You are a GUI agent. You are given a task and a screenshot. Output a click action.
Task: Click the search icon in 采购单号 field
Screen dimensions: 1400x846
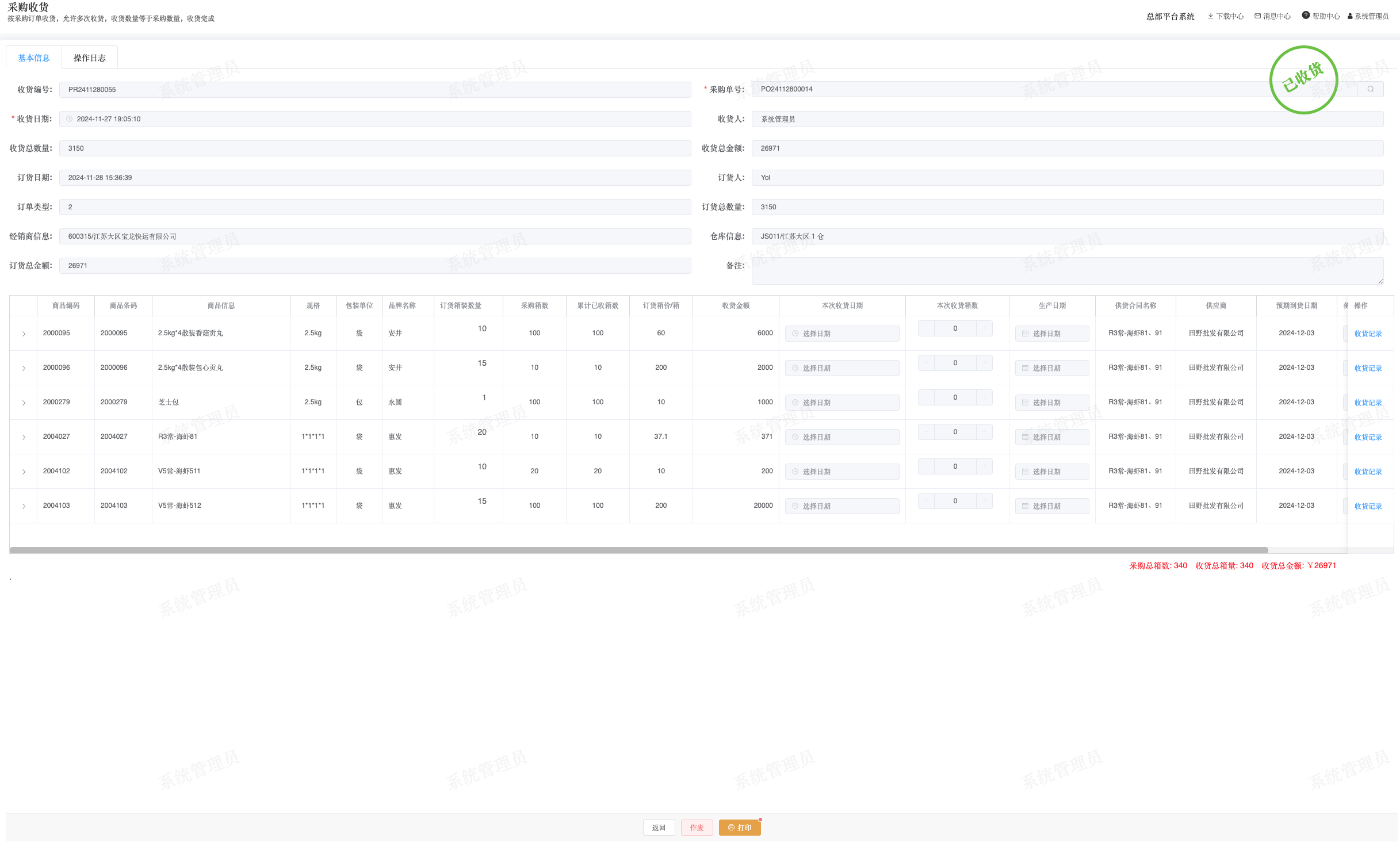click(x=1371, y=89)
